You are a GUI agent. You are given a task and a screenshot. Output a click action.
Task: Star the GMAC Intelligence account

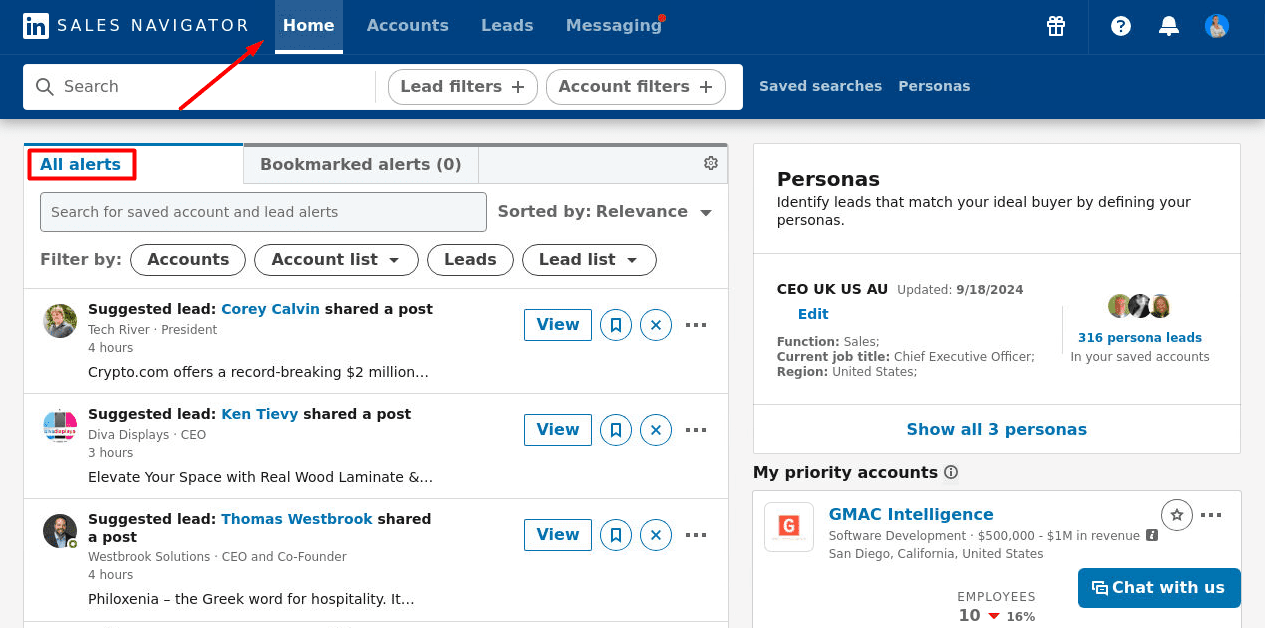tap(1177, 515)
